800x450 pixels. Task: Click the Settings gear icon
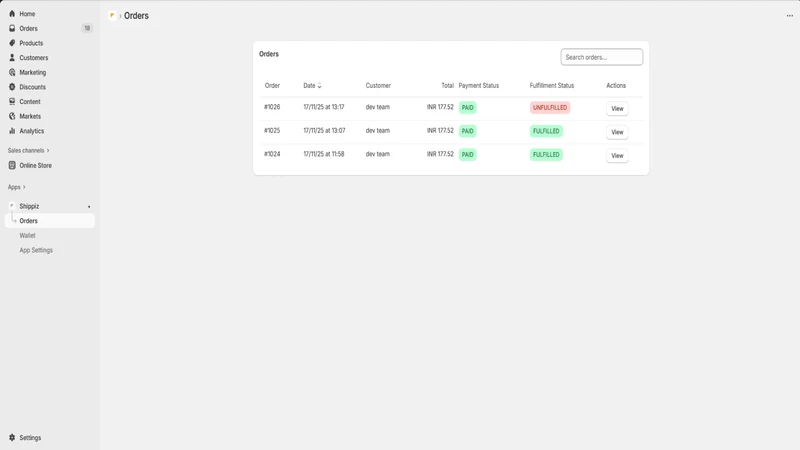click(x=12, y=438)
